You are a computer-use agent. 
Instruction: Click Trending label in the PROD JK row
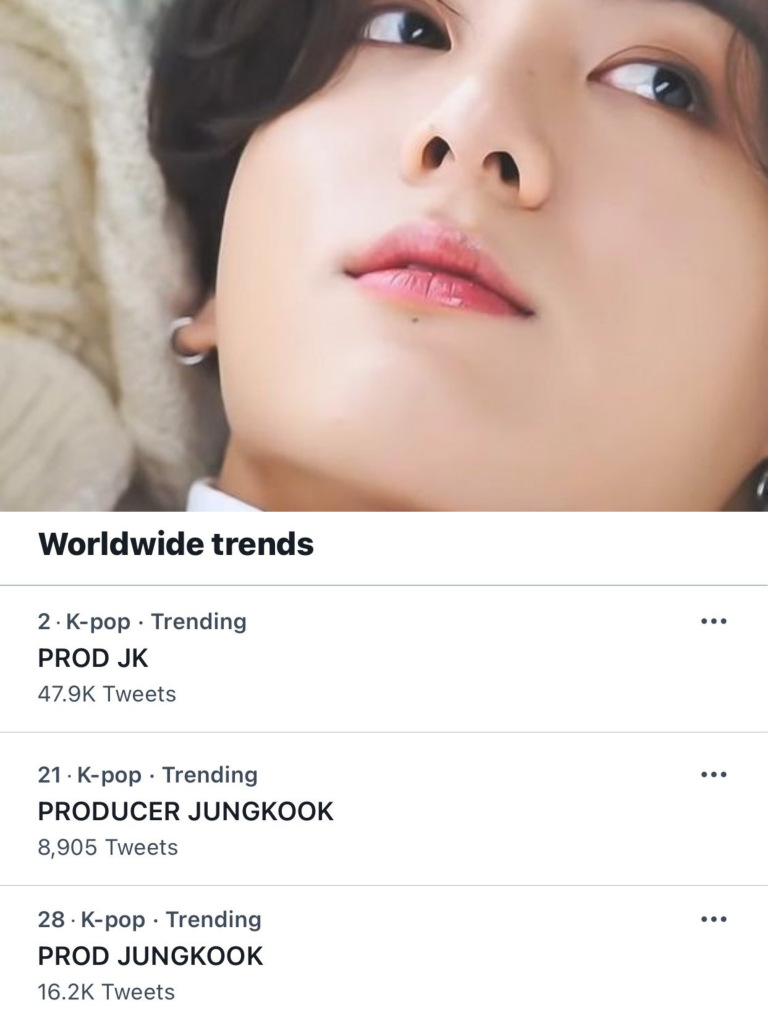tap(198, 622)
